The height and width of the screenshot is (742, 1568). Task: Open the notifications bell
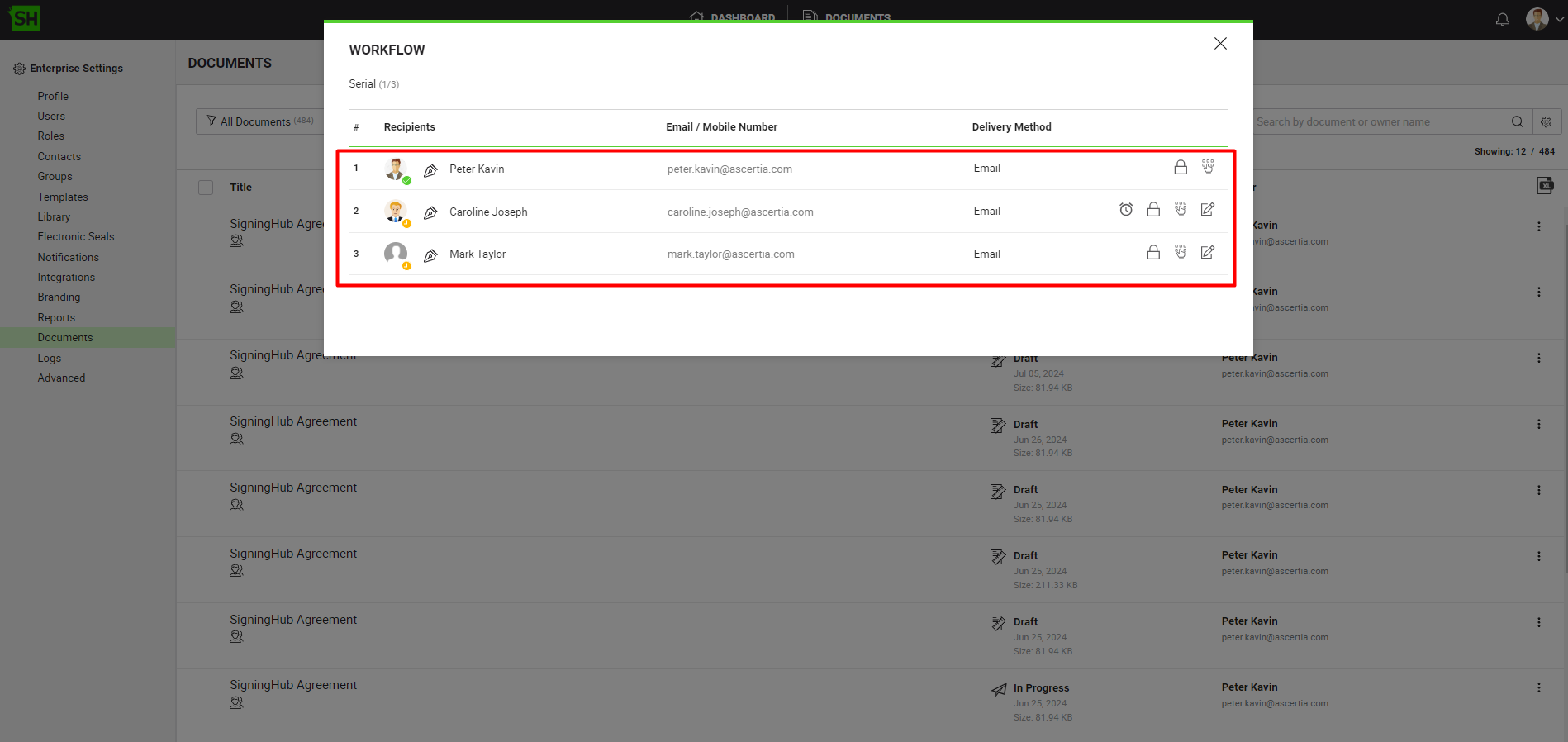tap(1503, 19)
